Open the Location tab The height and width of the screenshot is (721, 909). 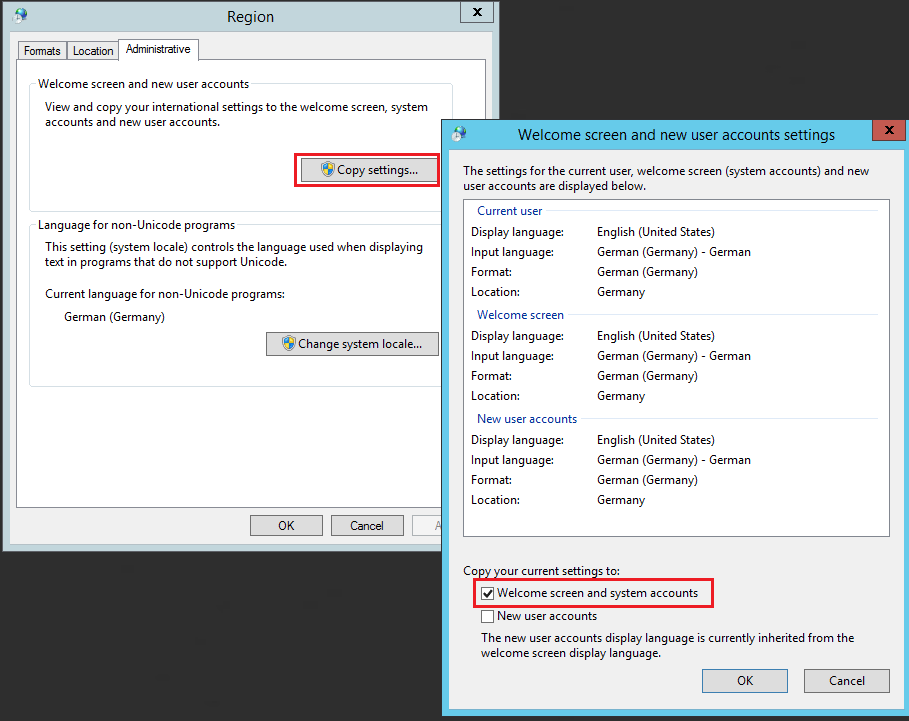(93, 51)
